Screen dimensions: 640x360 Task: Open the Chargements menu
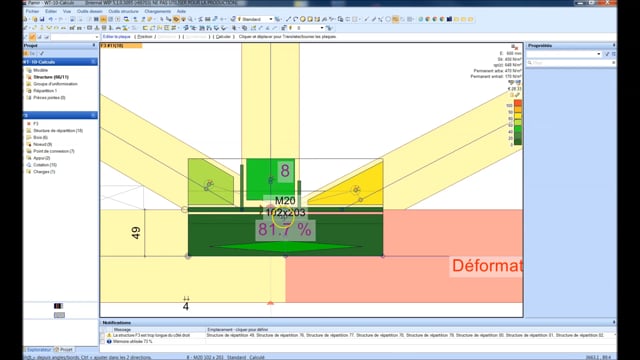pyautogui.click(x=158, y=11)
